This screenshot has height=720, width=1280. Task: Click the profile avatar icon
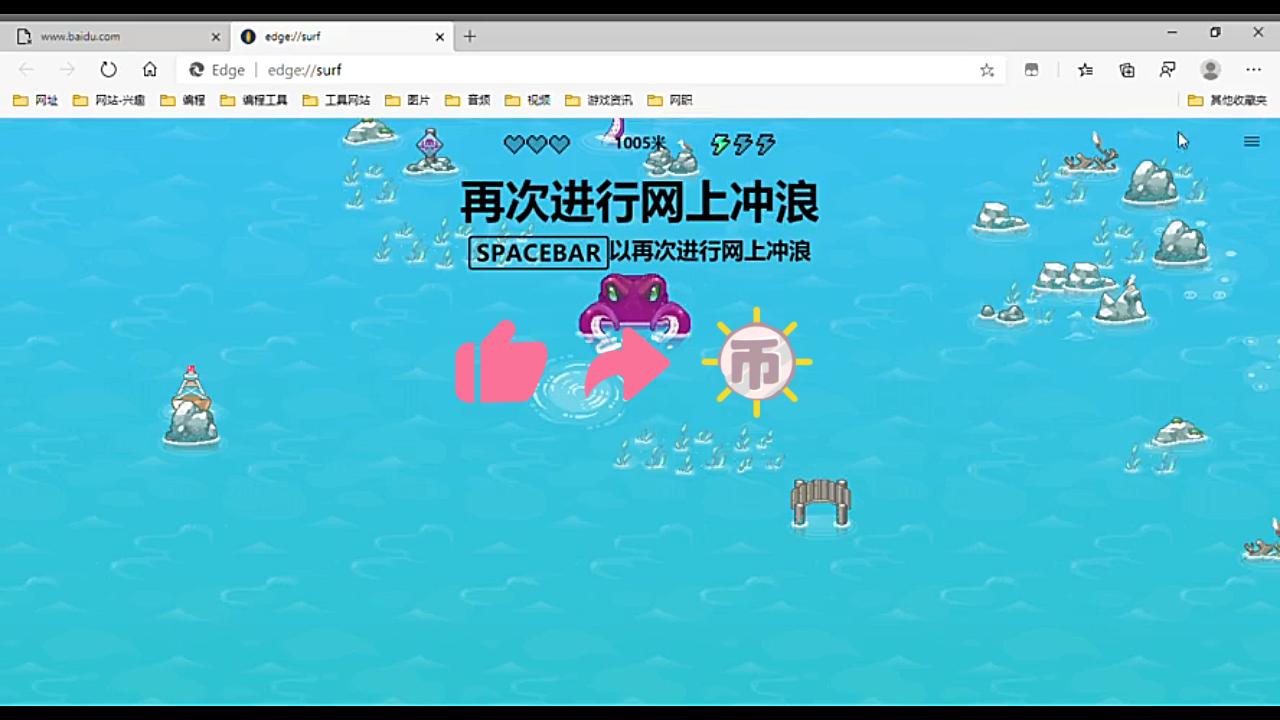[x=1210, y=70]
